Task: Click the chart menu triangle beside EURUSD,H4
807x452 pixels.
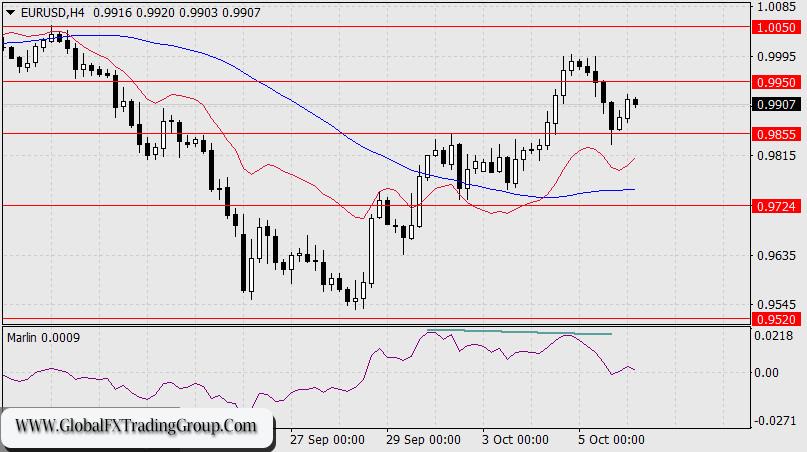Action: click(x=10, y=12)
